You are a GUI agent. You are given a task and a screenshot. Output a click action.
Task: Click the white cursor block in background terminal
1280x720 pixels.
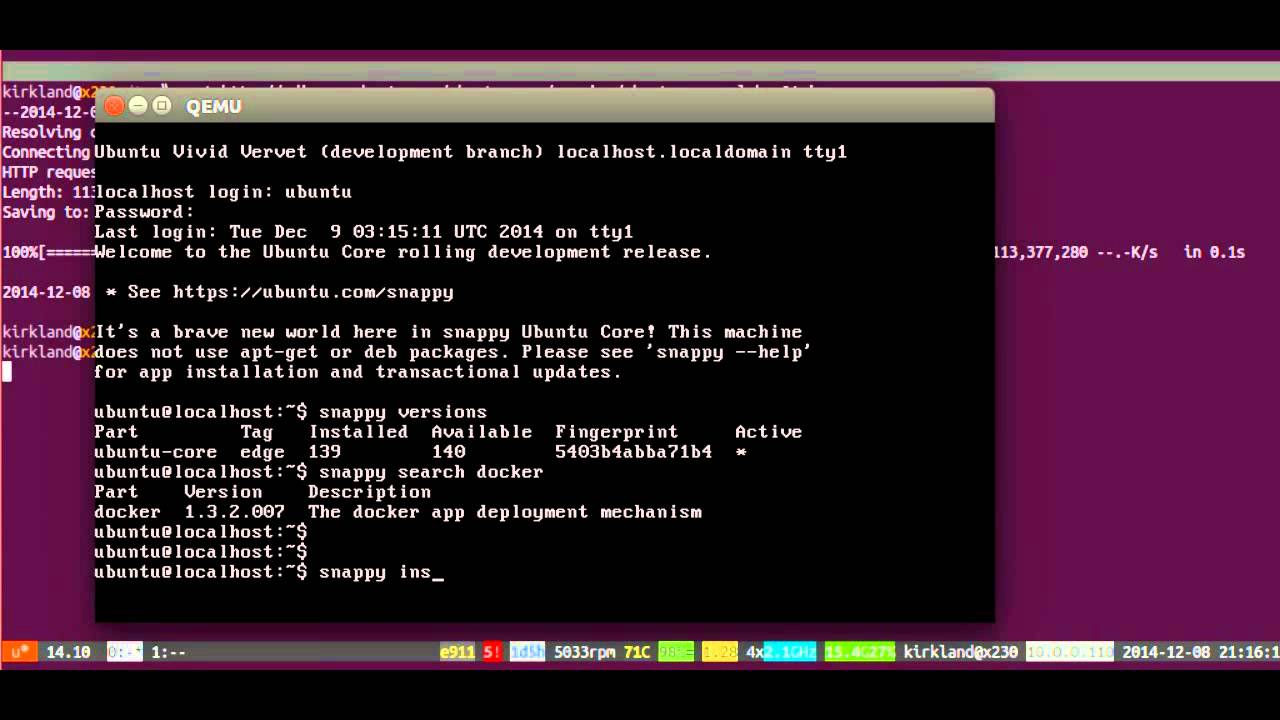[x=6, y=372]
